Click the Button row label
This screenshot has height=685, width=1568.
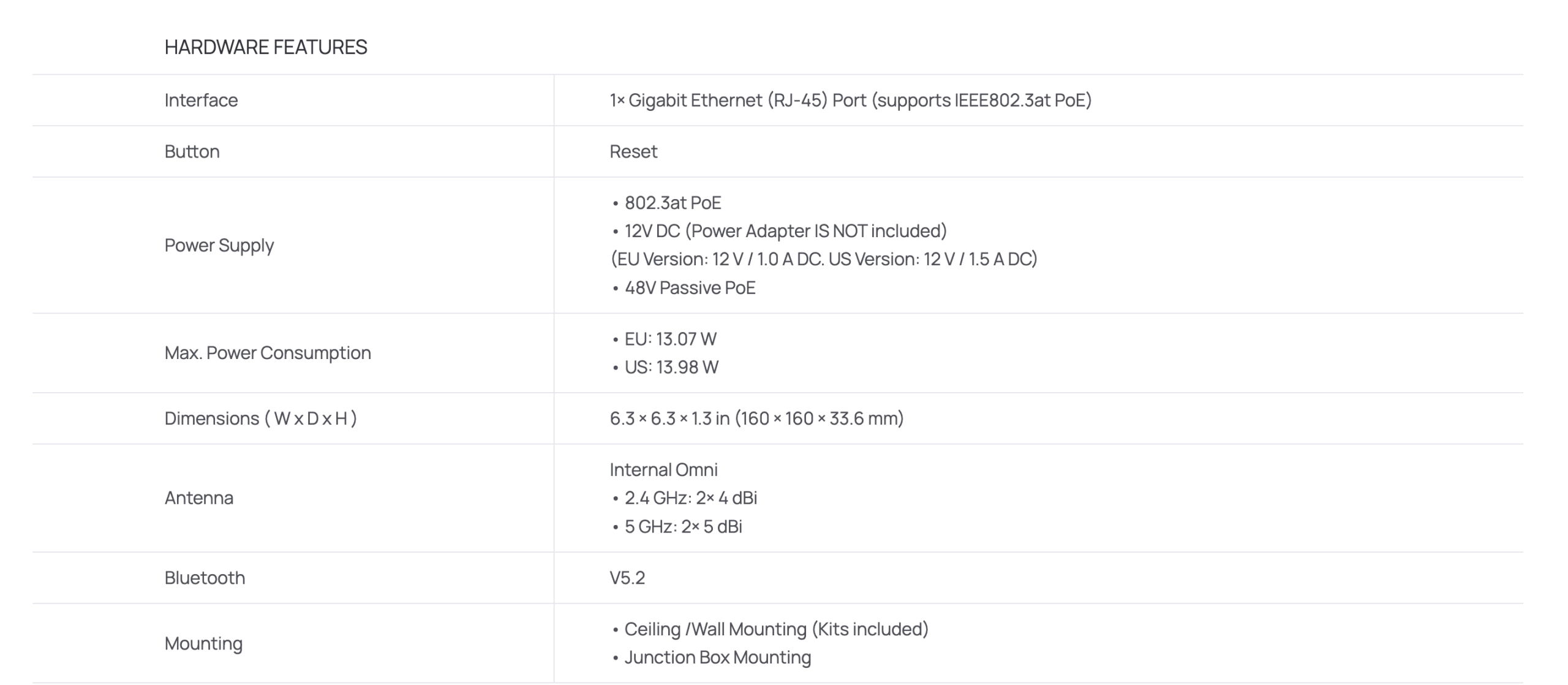click(x=192, y=151)
